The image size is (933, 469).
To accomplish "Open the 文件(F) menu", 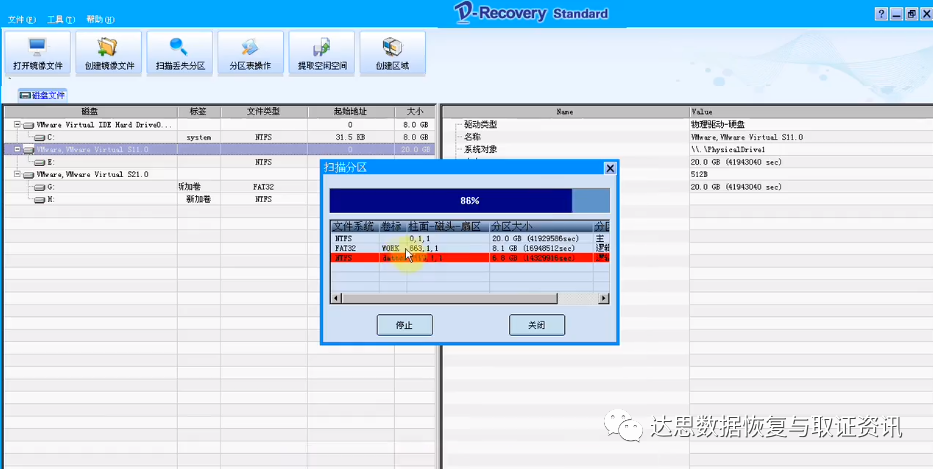I will click(x=21, y=20).
